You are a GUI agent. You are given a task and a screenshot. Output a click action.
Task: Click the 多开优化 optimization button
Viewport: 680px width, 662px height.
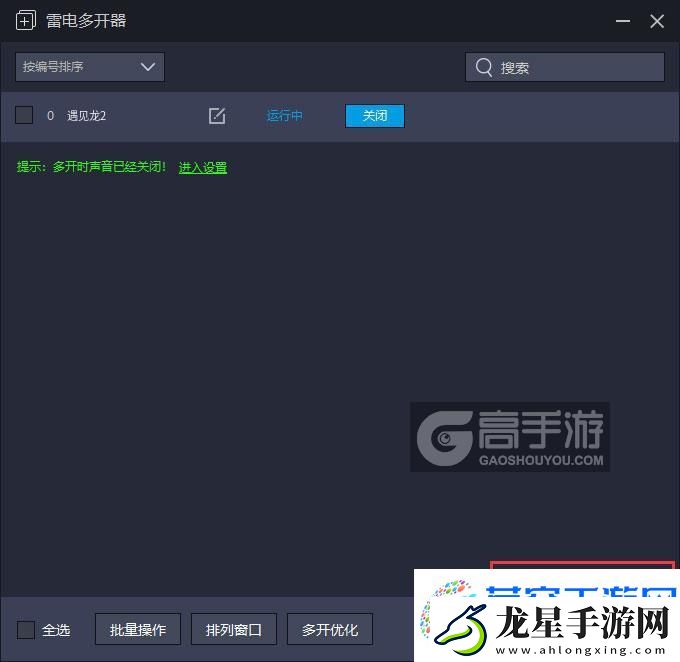pos(330,629)
